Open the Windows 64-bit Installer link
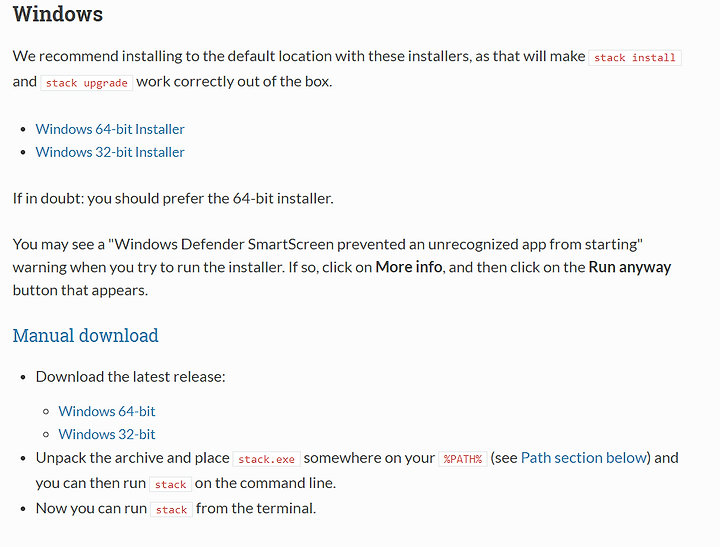720x547 pixels. point(110,129)
